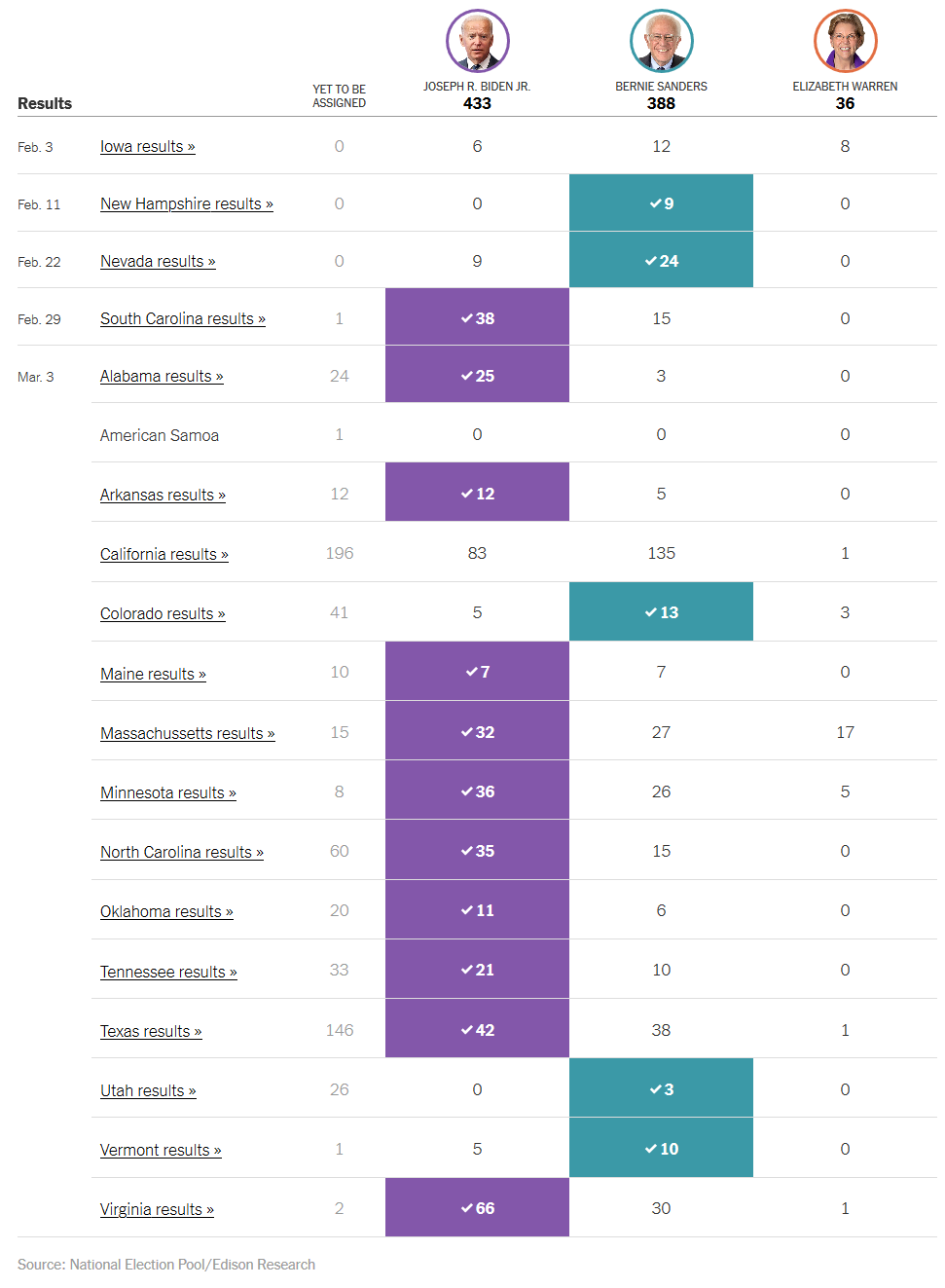Click Biden's purple 42 delegates Texas cell
945x1288 pixels.
click(477, 1030)
